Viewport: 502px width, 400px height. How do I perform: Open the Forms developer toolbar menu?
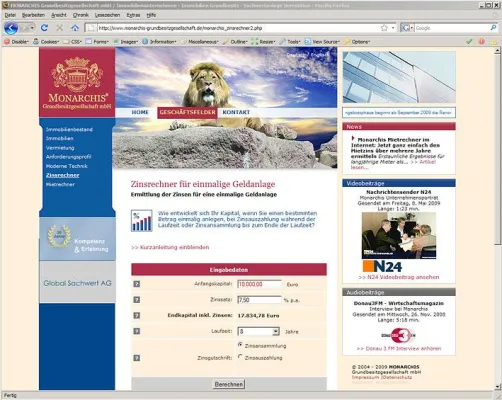[x=97, y=42]
